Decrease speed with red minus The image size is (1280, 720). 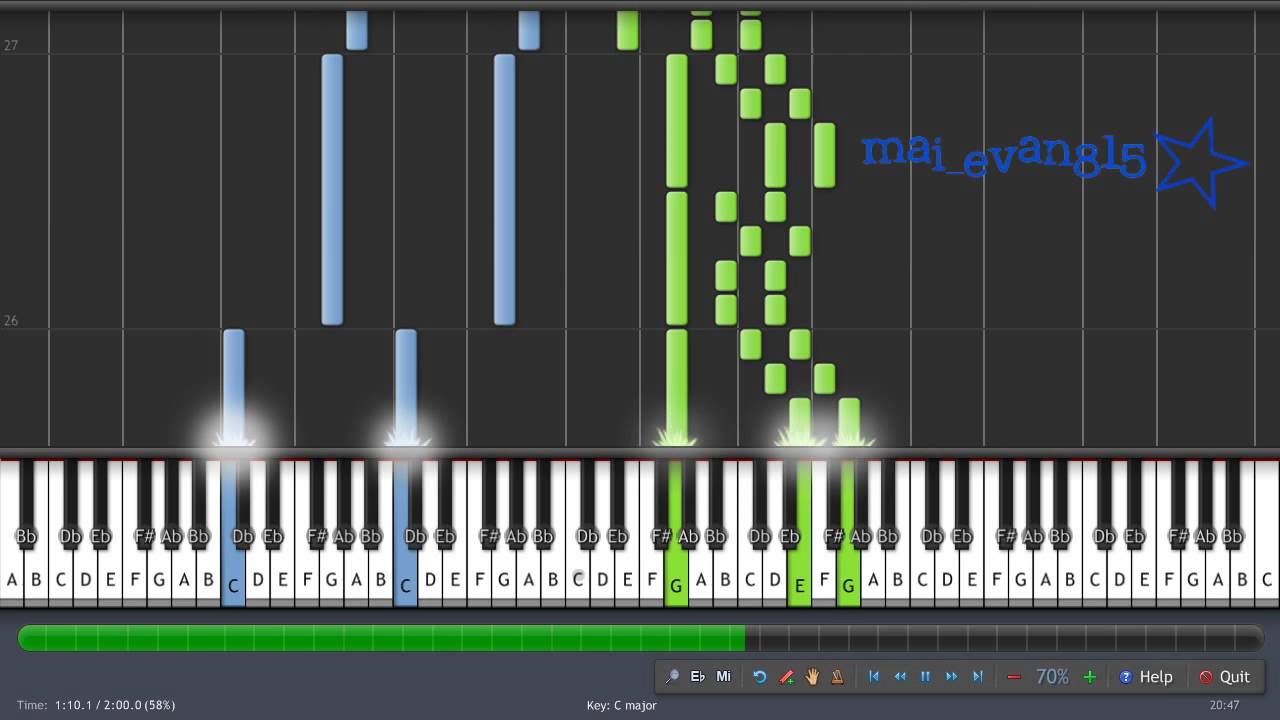pos(1014,677)
